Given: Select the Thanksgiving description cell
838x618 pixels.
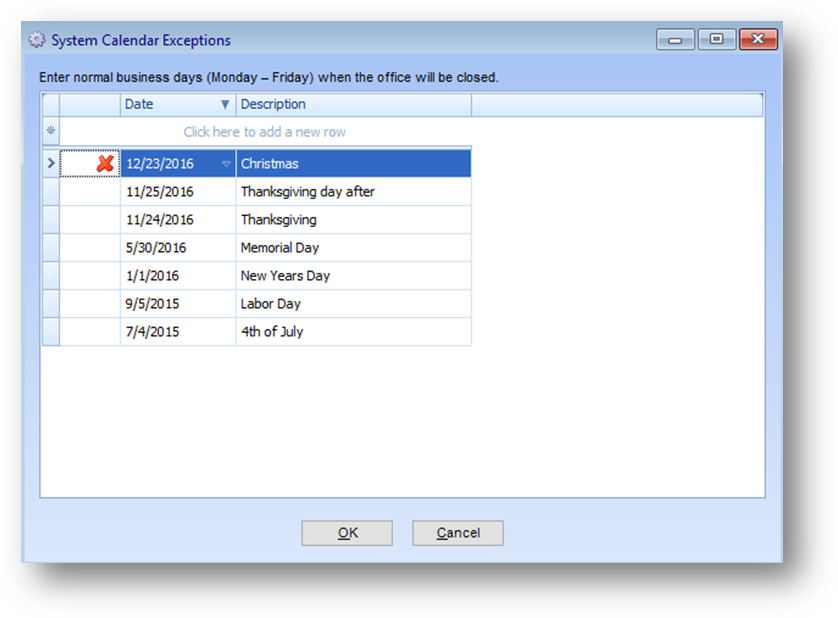Looking at the screenshot, I should pyautogui.click(x=353, y=220).
